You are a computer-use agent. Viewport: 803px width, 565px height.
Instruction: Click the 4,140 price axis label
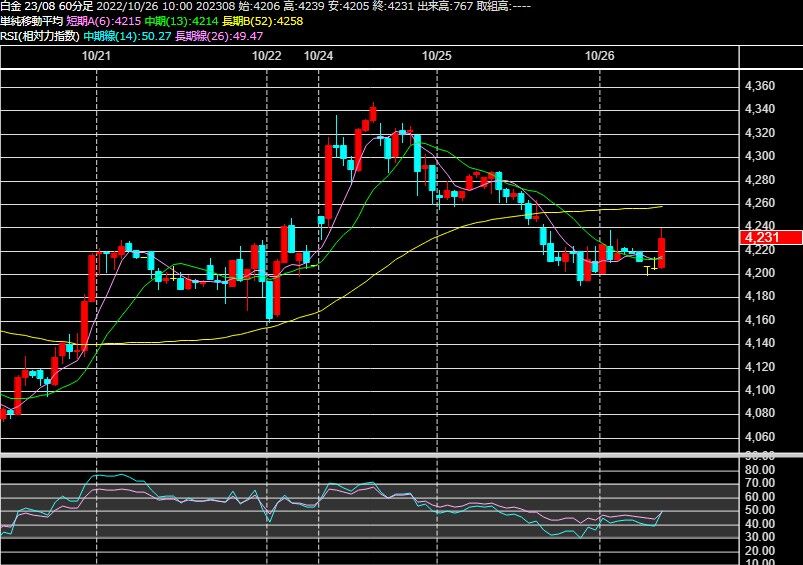coord(760,343)
